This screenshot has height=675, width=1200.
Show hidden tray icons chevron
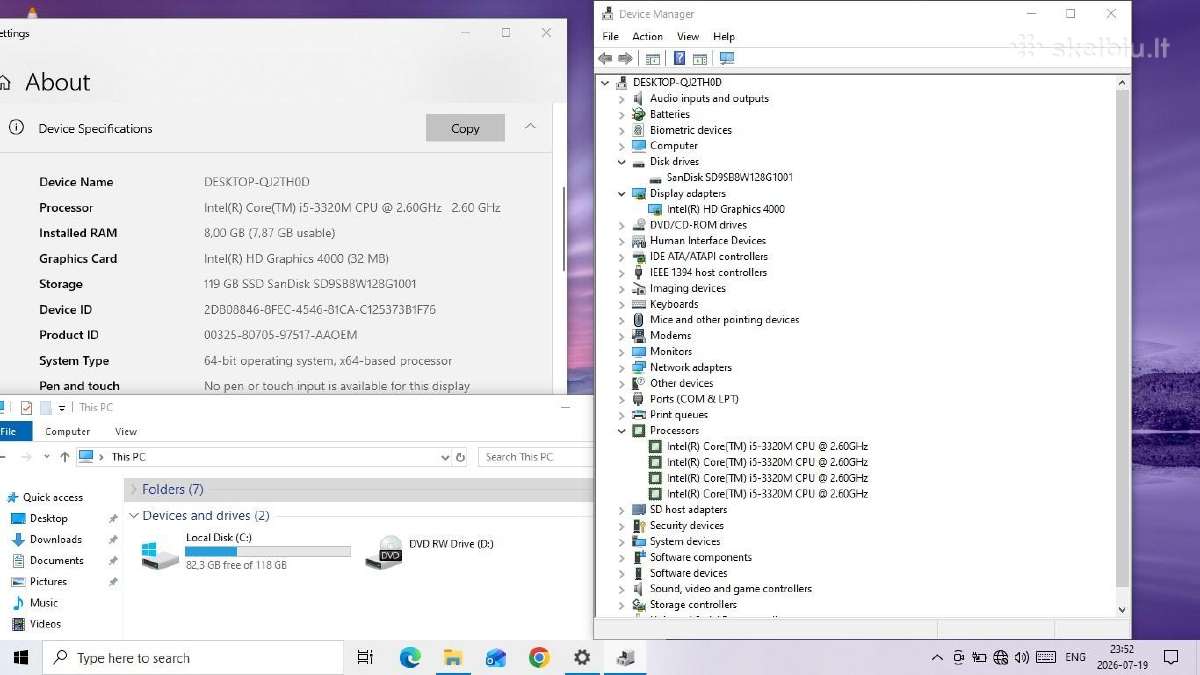tap(937, 657)
